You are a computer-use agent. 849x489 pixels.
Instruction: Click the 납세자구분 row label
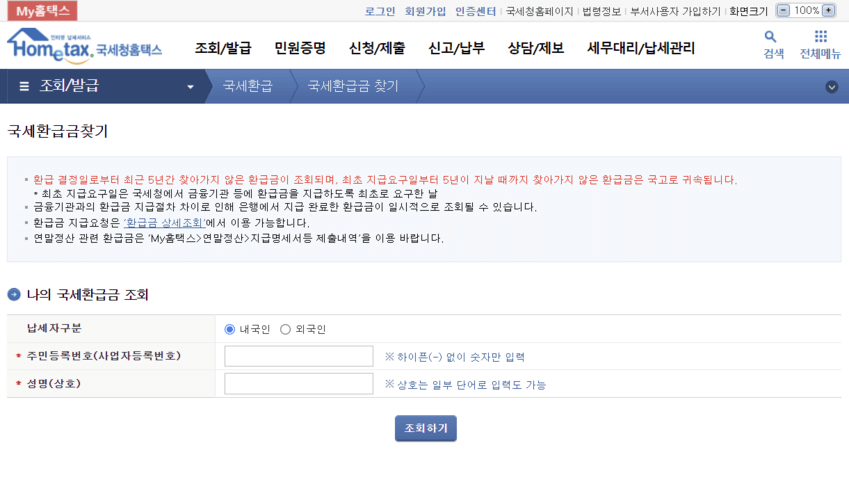pos(54,328)
